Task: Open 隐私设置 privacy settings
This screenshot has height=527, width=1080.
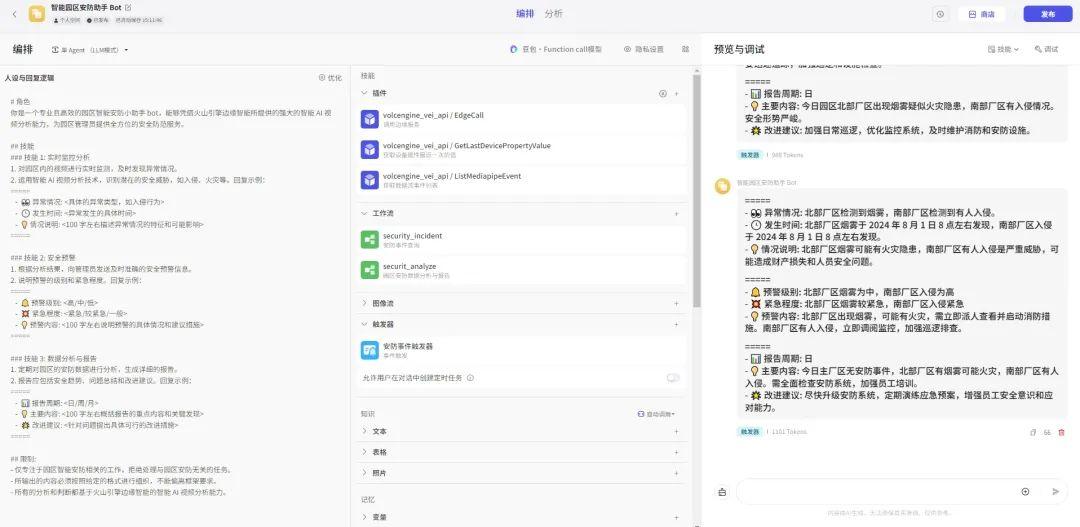Action: (643, 50)
